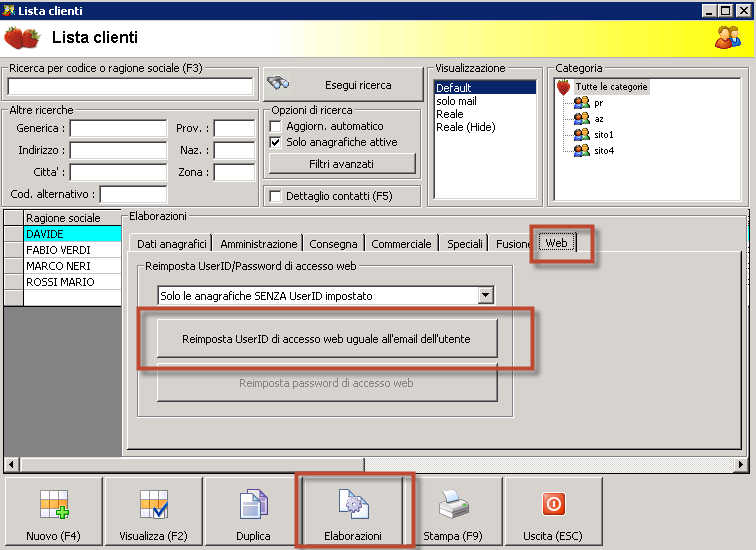The image size is (756, 550).
Task: Click Stampa (F9) printer button
Action: click(x=453, y=511)
